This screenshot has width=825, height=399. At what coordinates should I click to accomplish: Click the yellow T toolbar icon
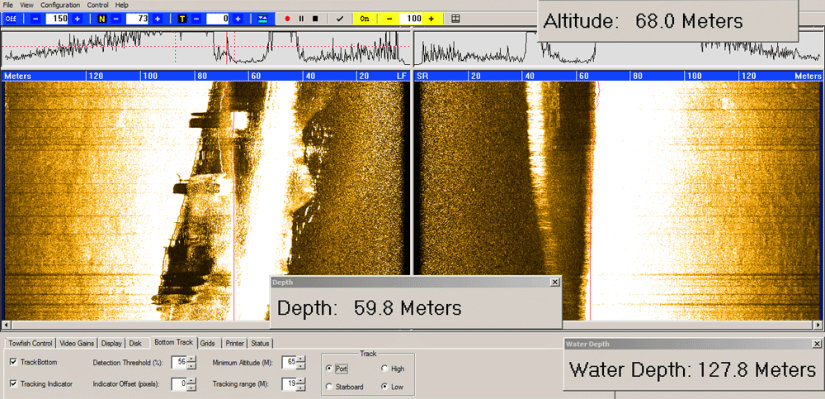coord(182,18)
